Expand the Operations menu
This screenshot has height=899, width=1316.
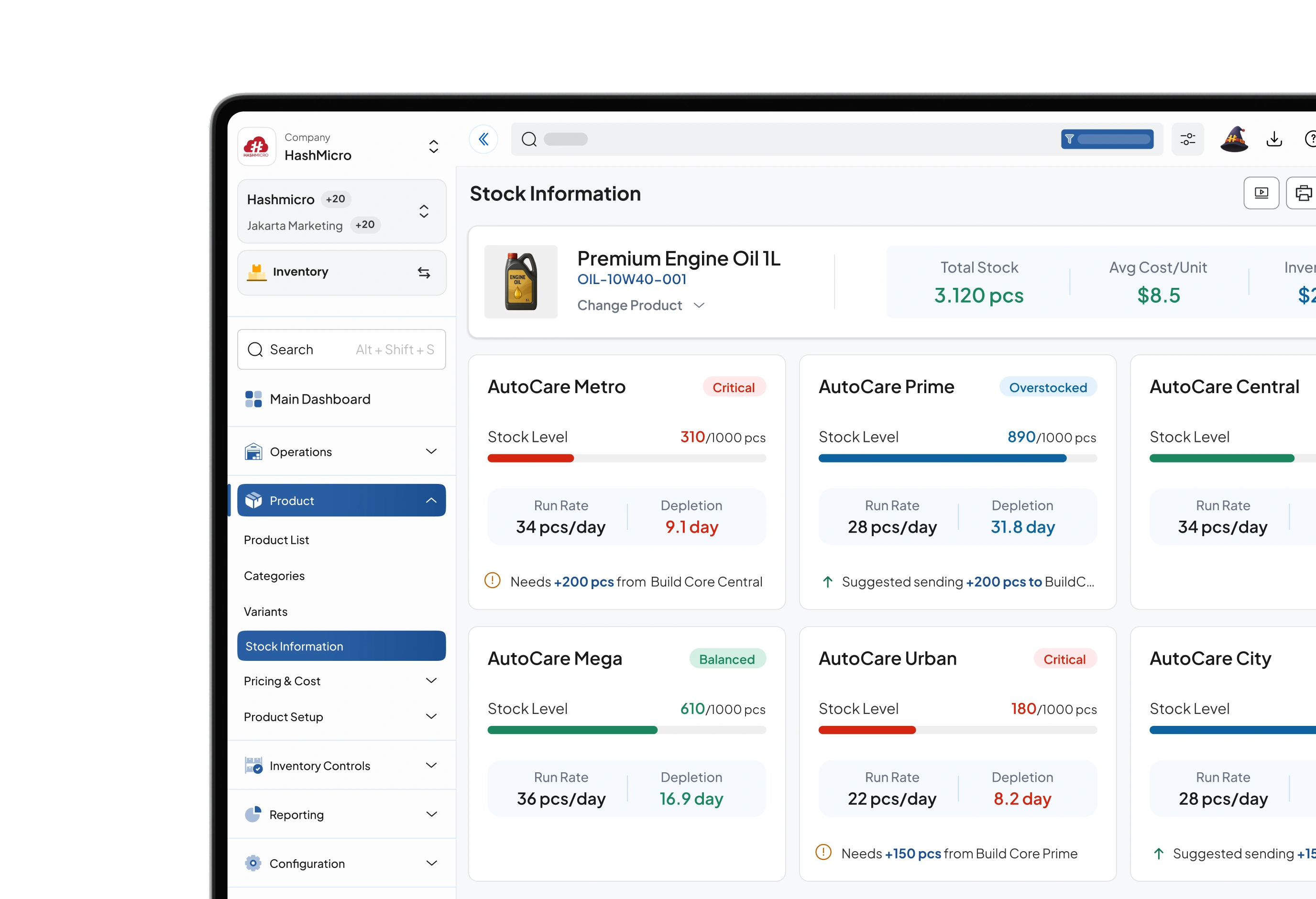pos(431,452)
